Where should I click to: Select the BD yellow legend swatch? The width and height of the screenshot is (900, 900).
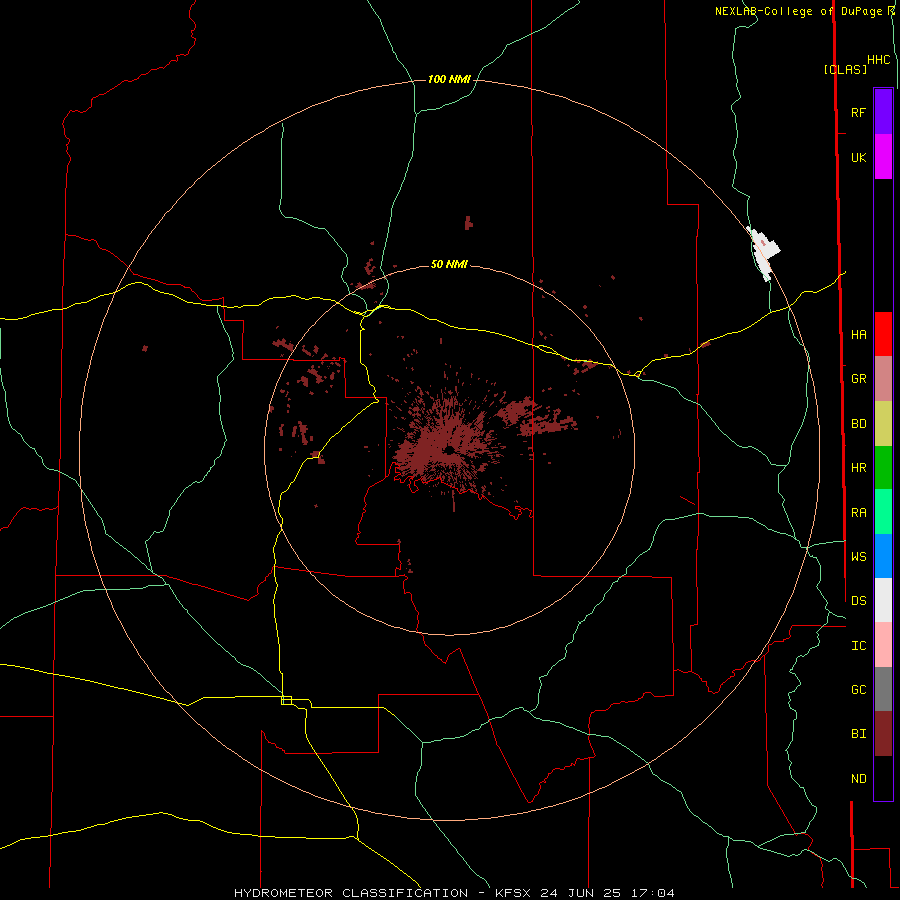(883, 424)
